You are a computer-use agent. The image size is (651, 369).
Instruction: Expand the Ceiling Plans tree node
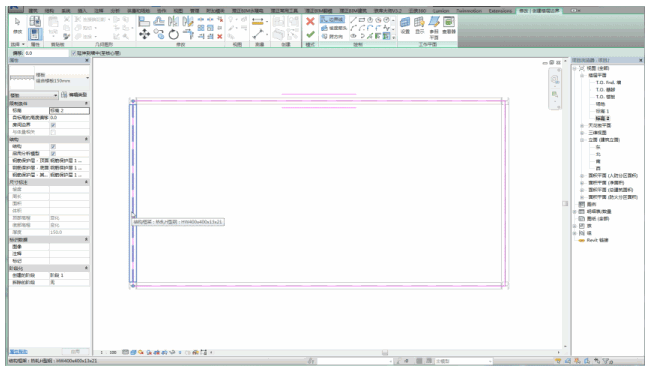[x=582, y=125]
